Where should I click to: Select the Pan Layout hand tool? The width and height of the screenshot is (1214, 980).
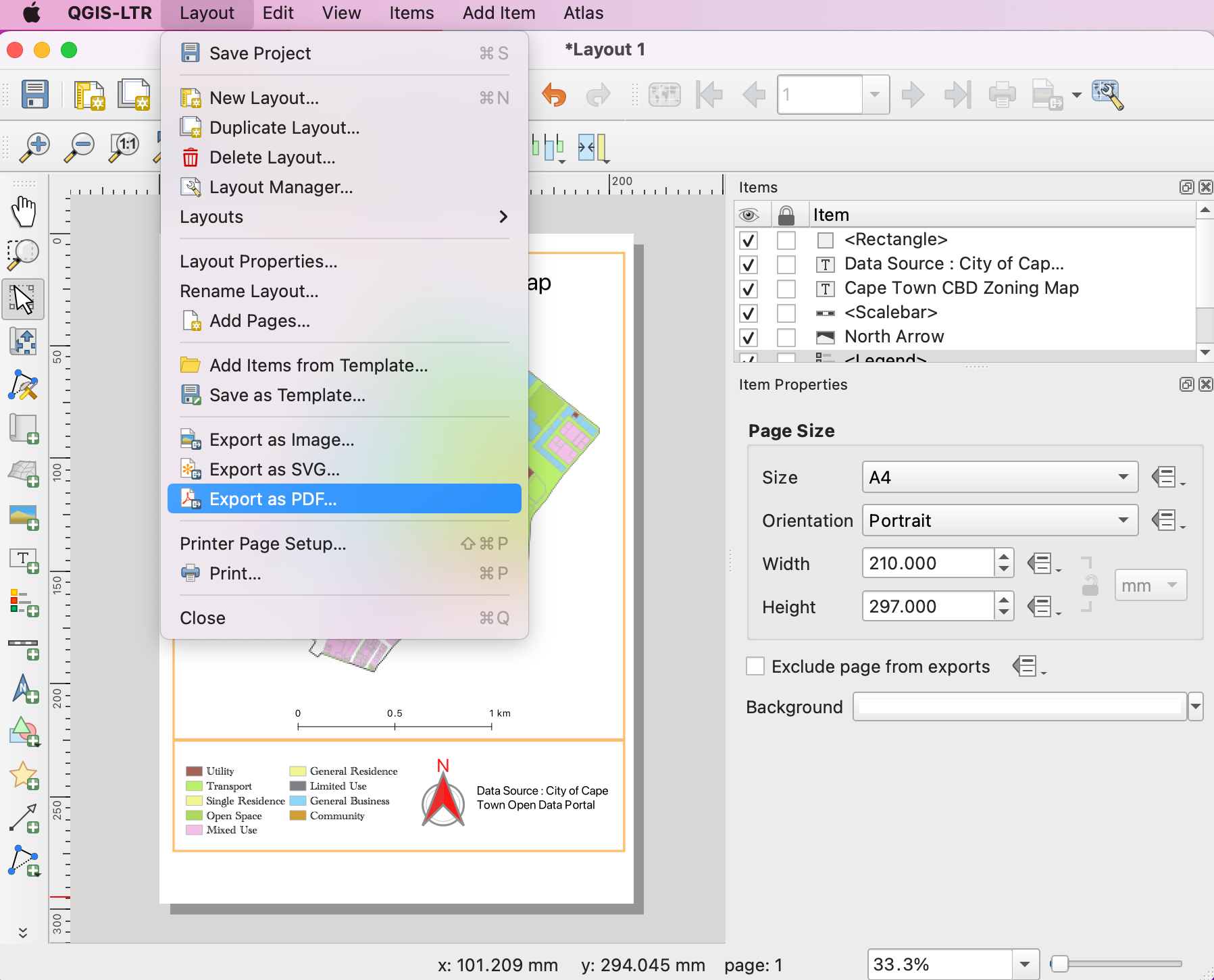point(24,211)
